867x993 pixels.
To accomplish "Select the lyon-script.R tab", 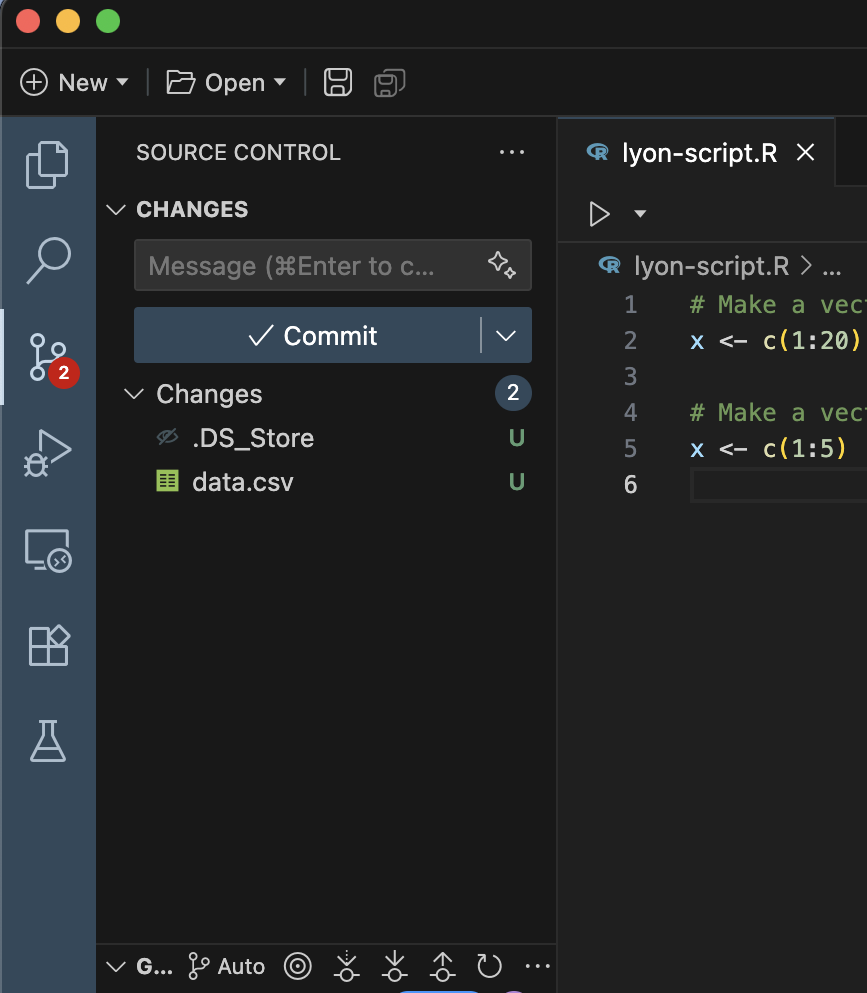I will [x=700, y=152].
